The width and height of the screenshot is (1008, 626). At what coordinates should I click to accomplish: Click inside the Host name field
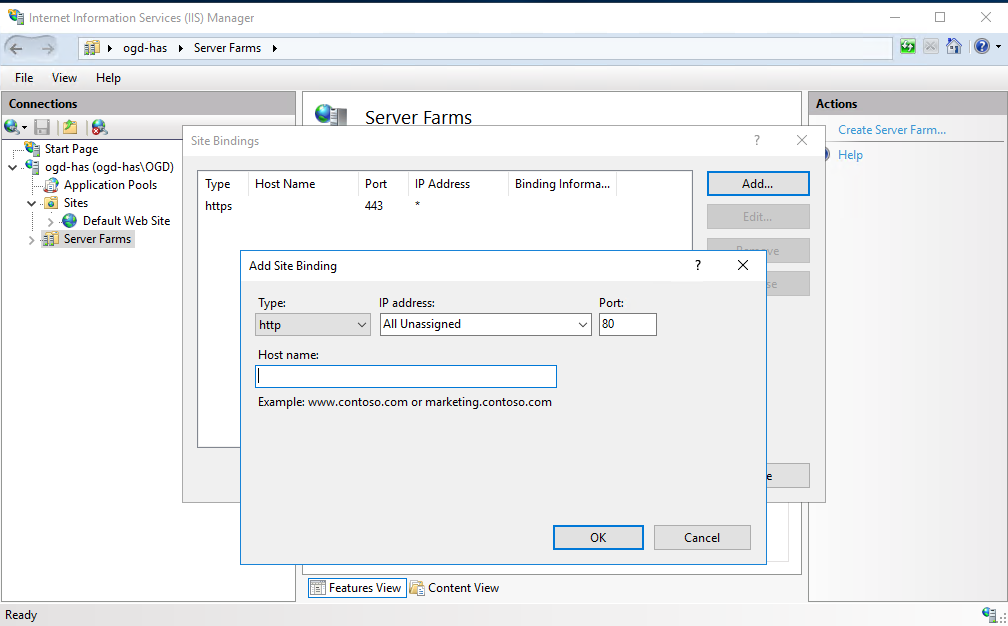coord(405,376)
